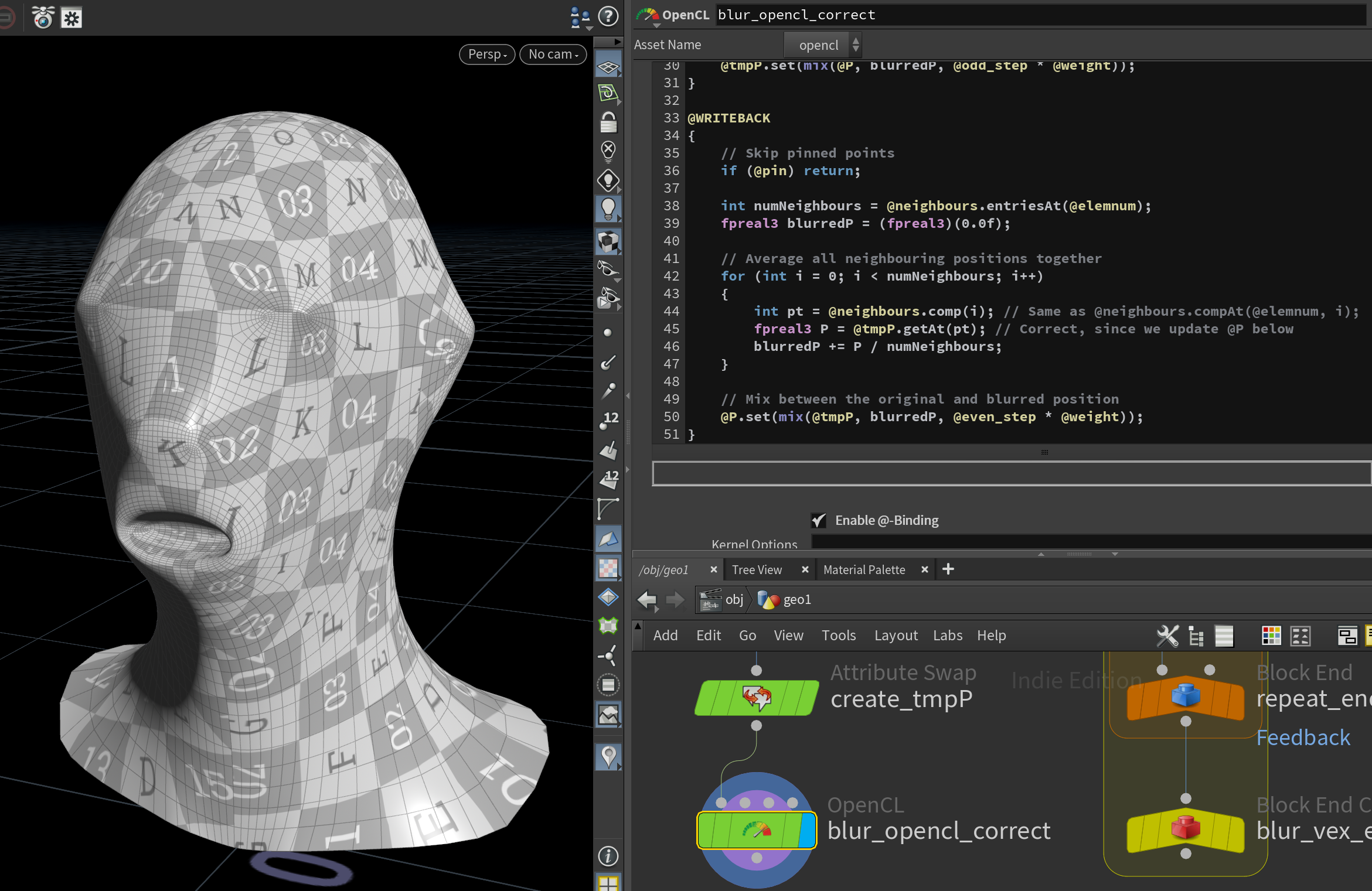Add a new pane tab with plus
This screenshot has width=1372, height=891.
948,569
